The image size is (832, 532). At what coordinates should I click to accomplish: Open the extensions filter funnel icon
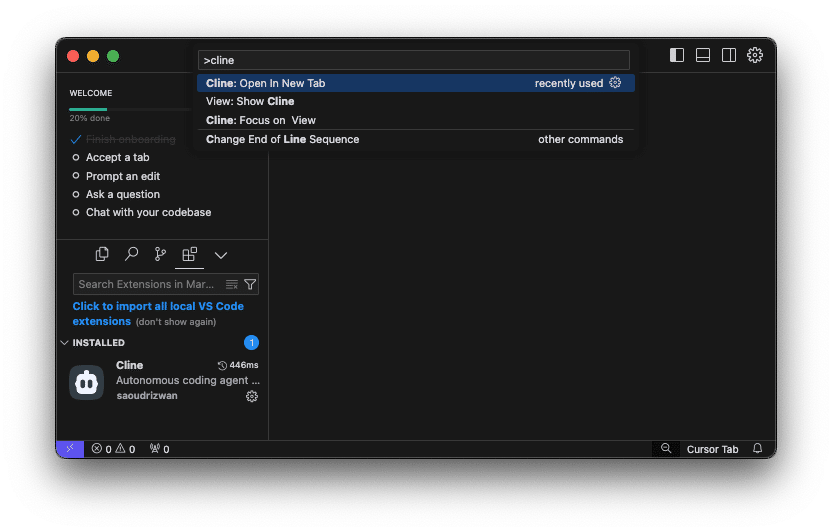250,284
